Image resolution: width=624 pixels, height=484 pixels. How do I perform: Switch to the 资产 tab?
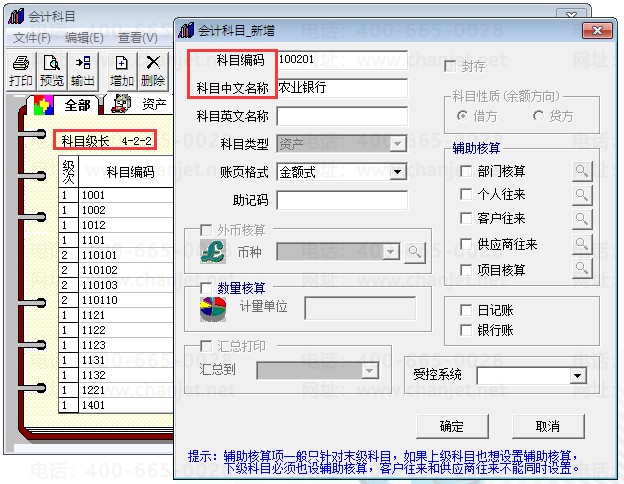140,104
